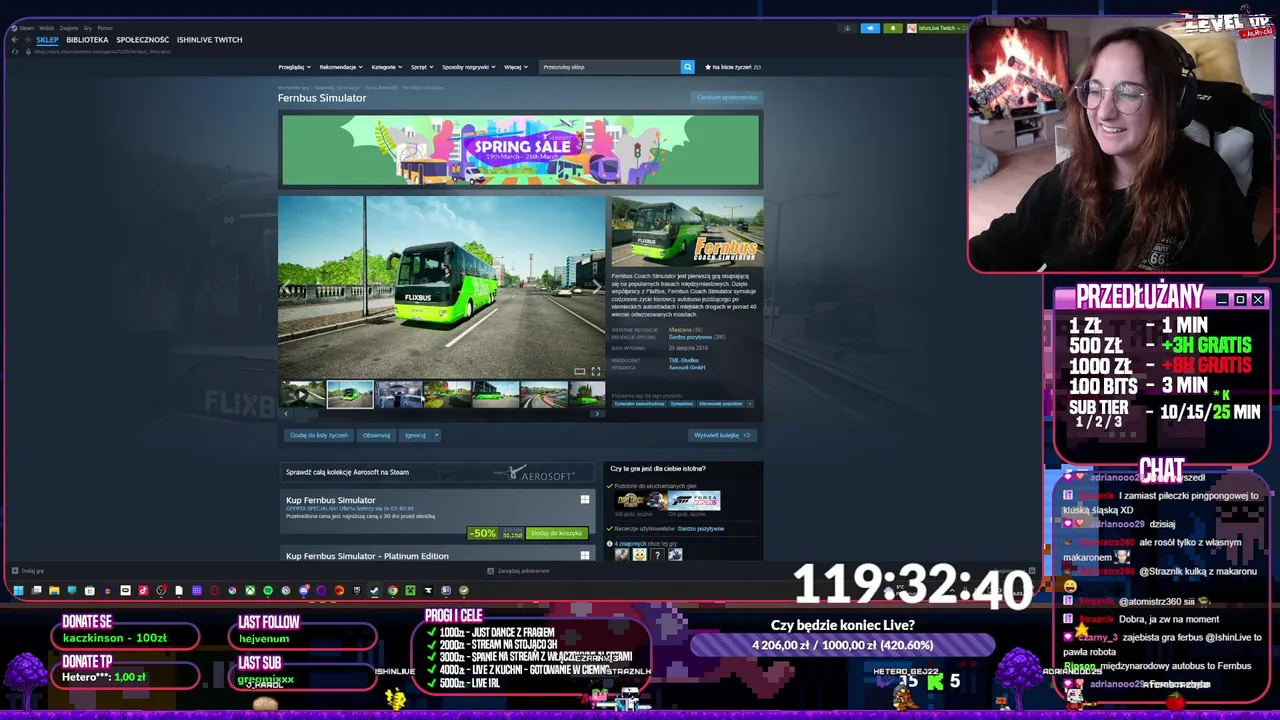Add Fernbus Simulator to cart (Dodaj do koszyka)
The width and height of the screenshot is (1280, 720).
pos(556,533)
